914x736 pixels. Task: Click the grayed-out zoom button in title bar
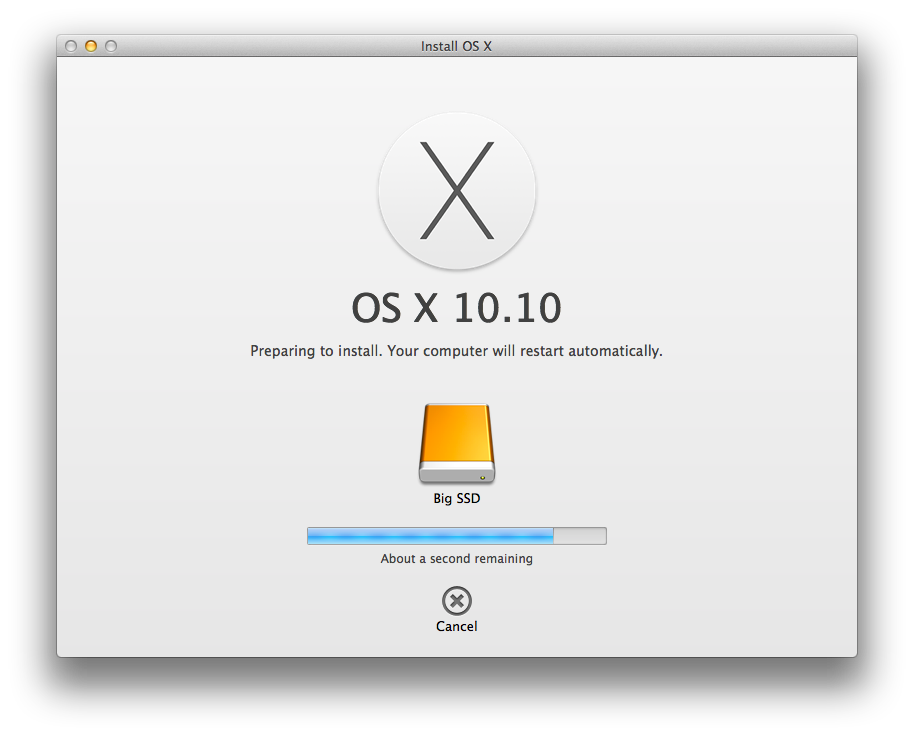click(111, 46)
